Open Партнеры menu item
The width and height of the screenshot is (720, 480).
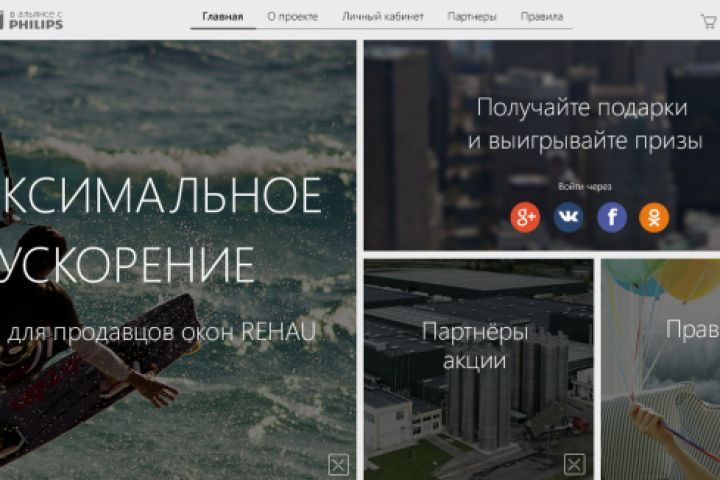click(x=472, y=17)
